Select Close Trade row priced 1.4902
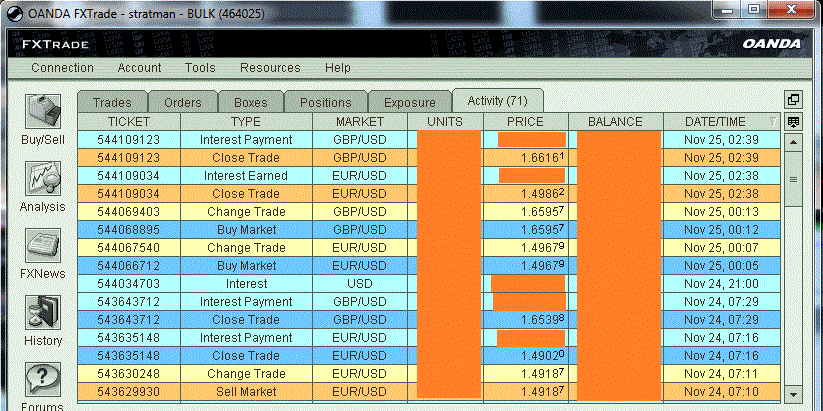823x411 pixels. click(429, 355)
